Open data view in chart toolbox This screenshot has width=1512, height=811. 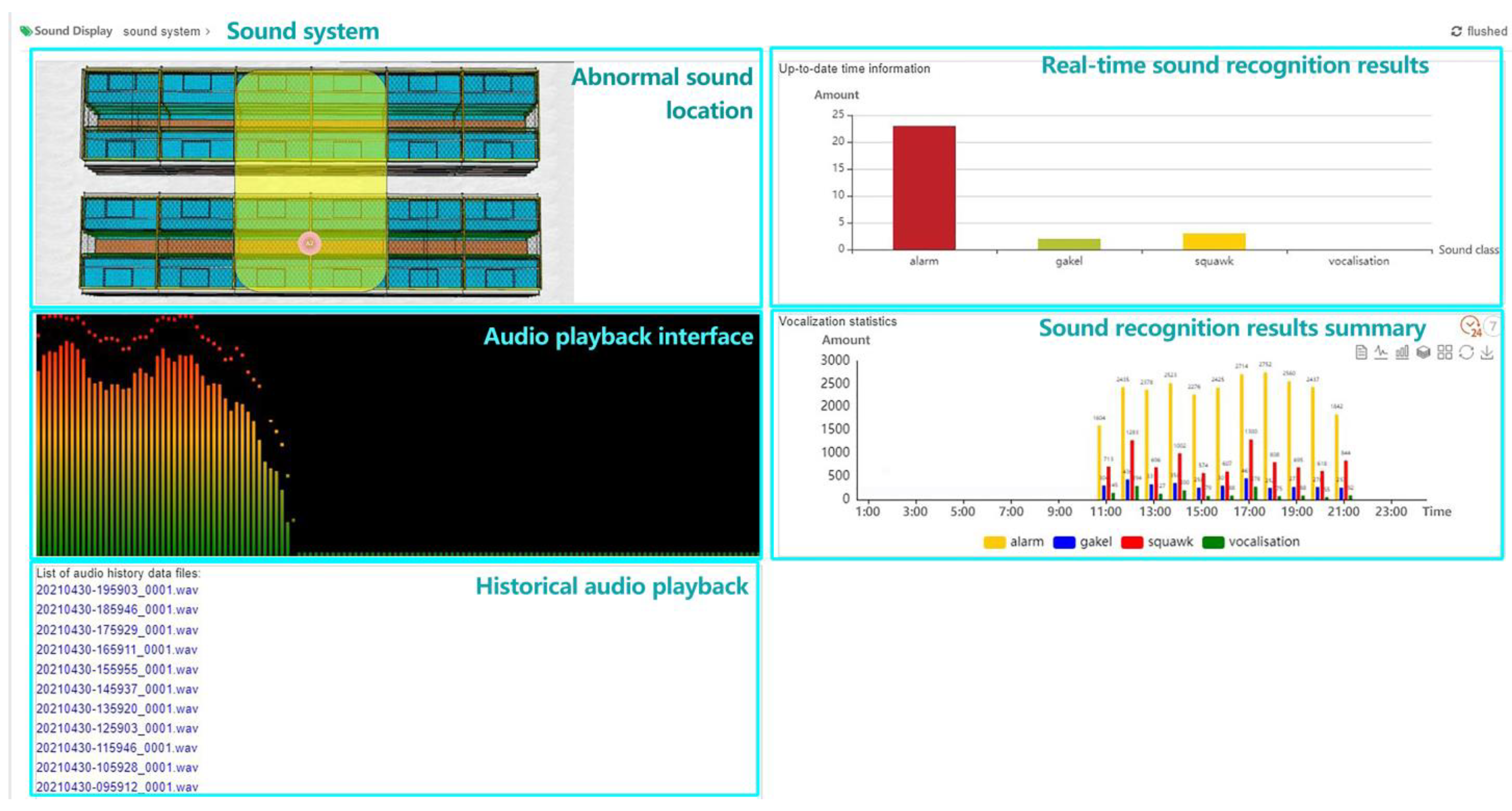1361,352
